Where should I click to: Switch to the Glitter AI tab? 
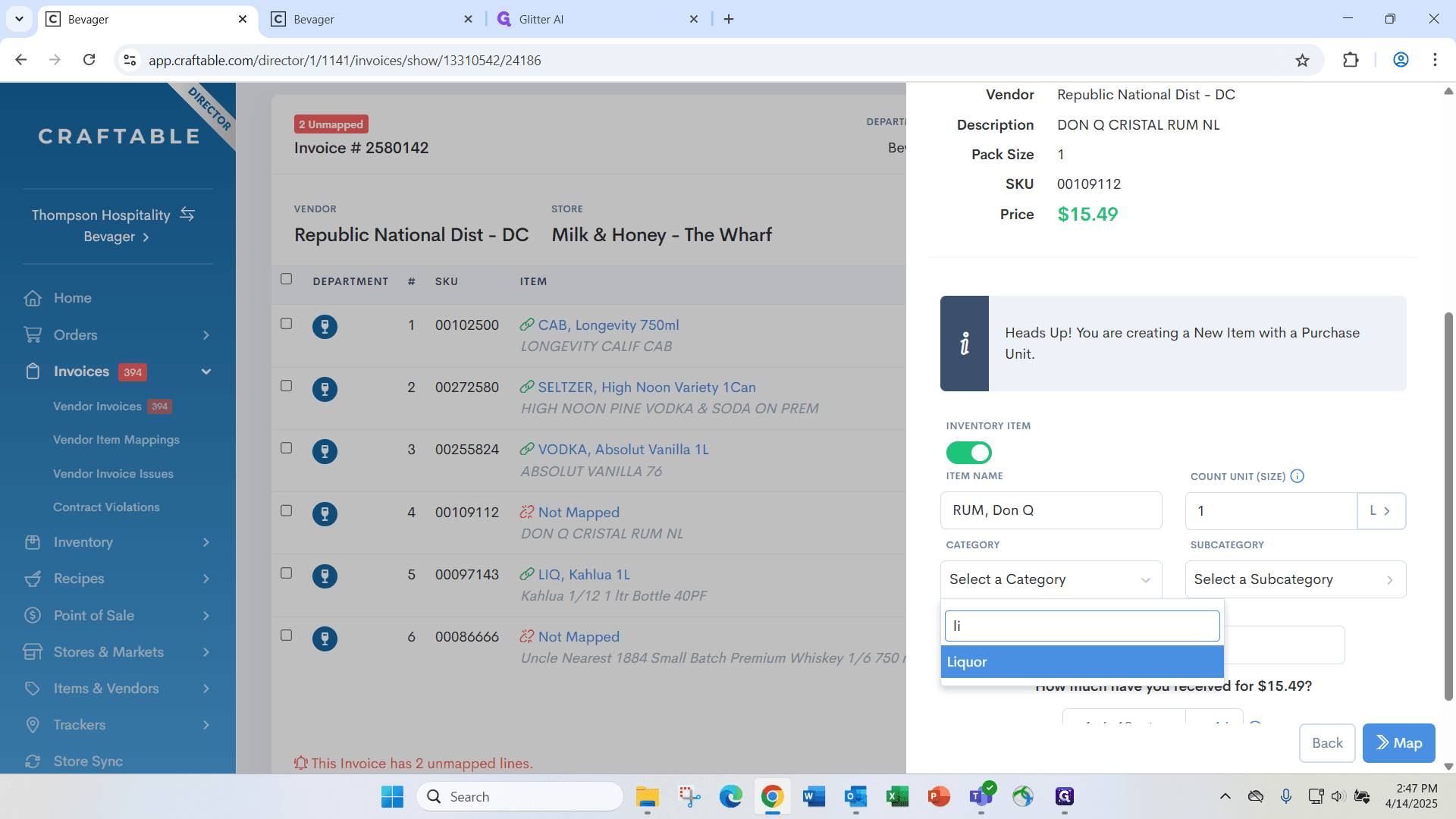click(598, 19)
